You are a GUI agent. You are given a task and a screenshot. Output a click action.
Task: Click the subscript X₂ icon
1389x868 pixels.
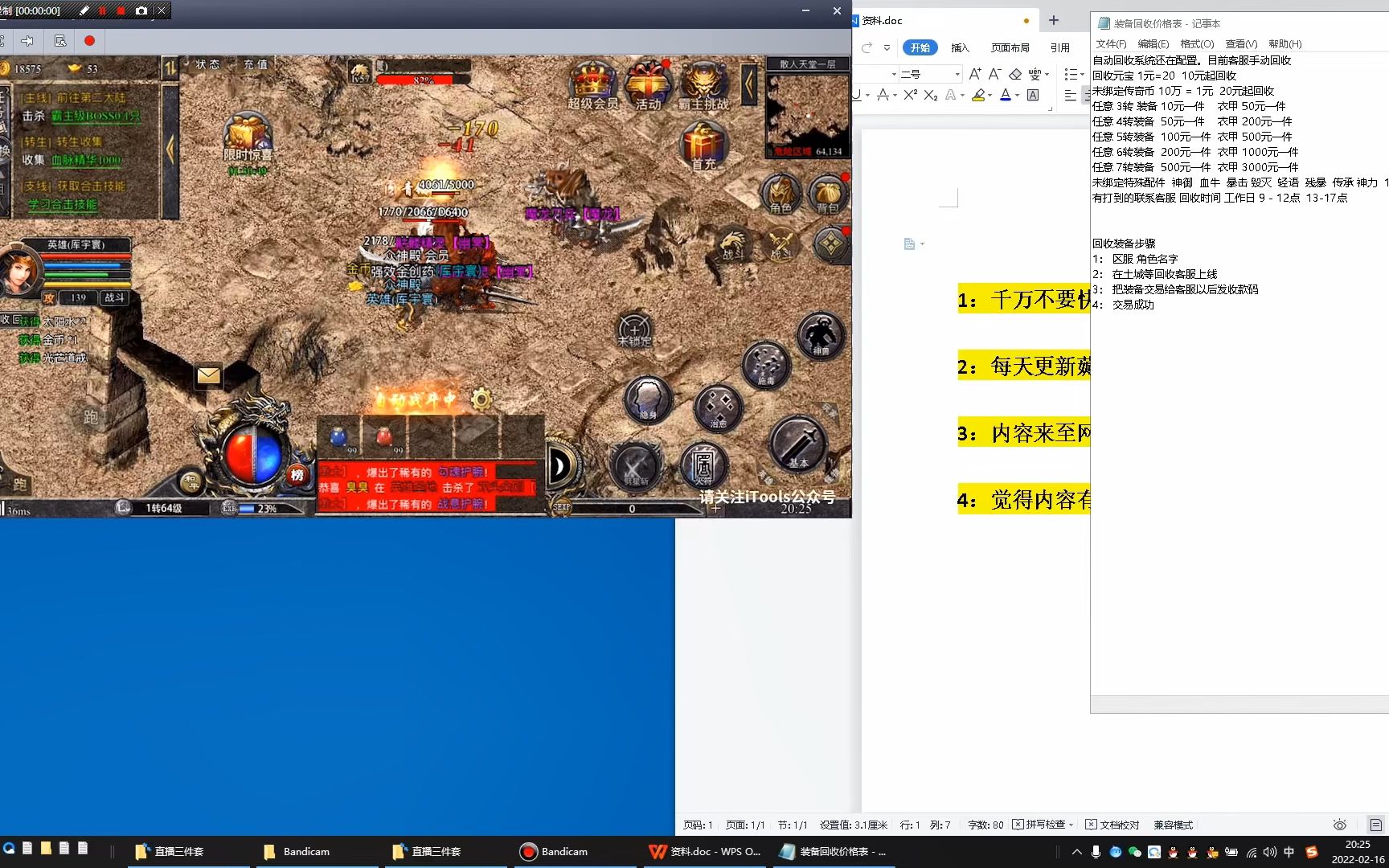tap(931, 95)
